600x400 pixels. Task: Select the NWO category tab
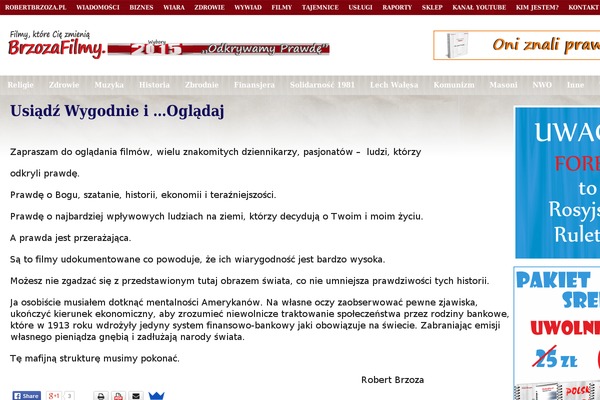click(x=542, y=85)
